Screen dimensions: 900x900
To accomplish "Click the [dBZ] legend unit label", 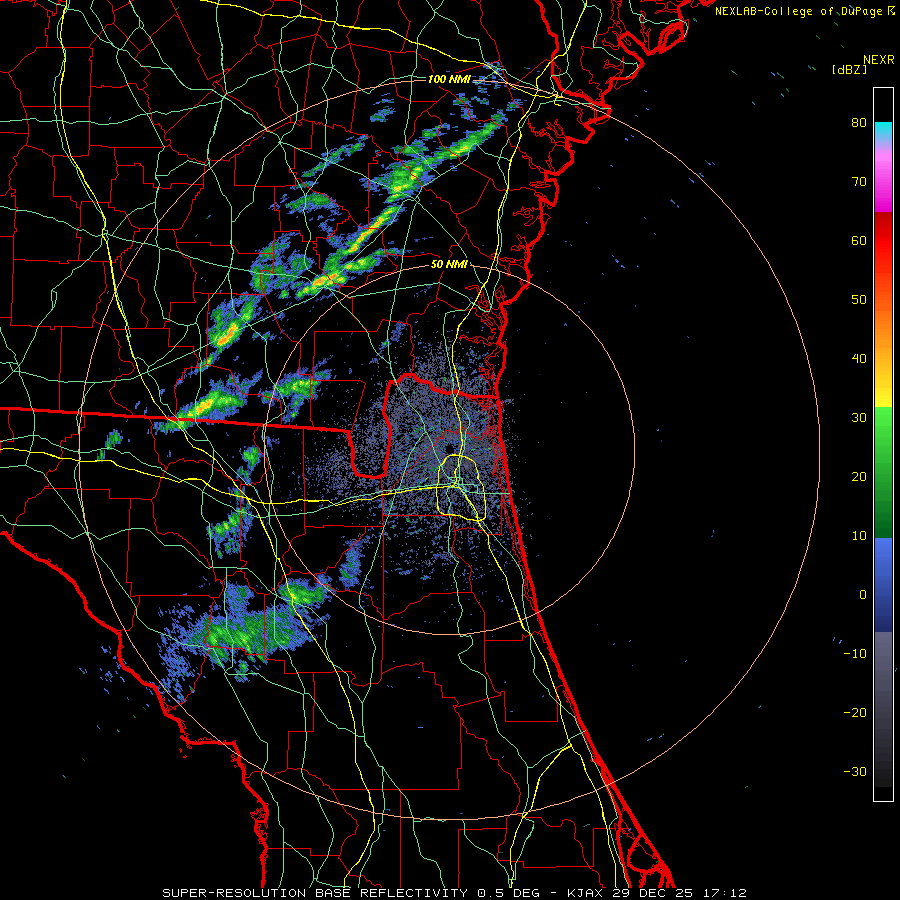I will click(x=849, y=70).
